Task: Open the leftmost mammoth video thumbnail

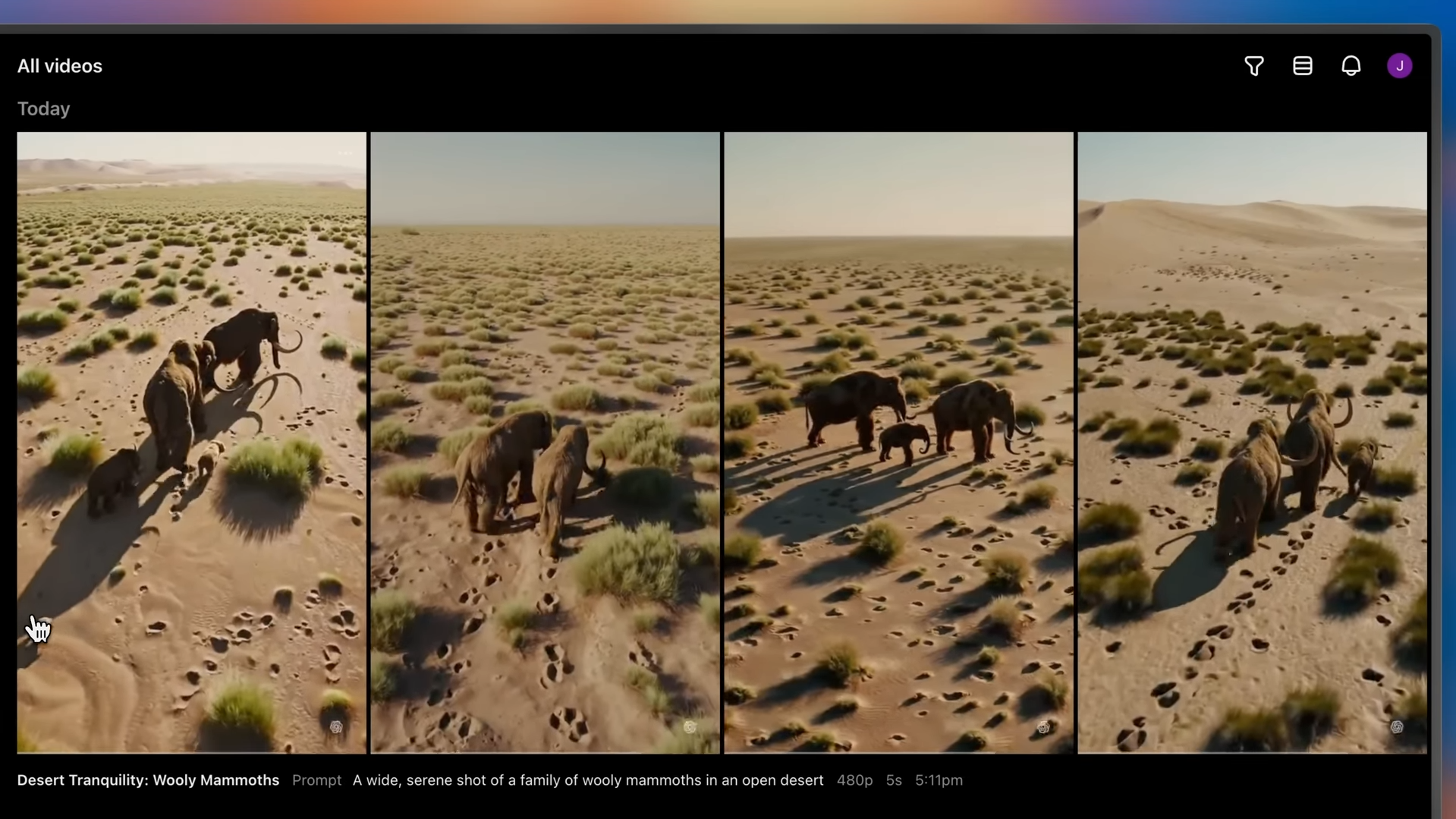Action: point(191,442)
